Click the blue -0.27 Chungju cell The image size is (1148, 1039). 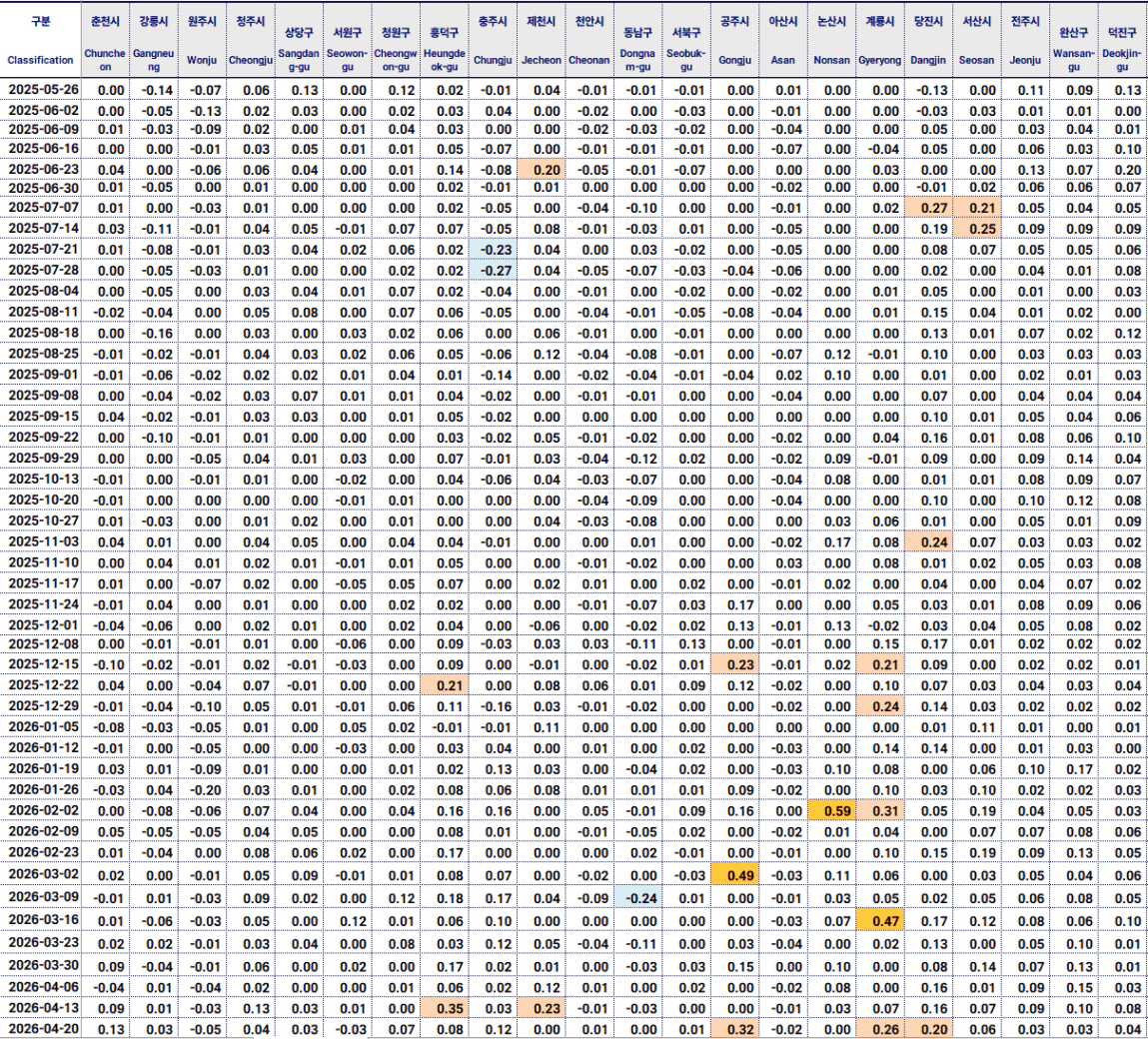493,270
